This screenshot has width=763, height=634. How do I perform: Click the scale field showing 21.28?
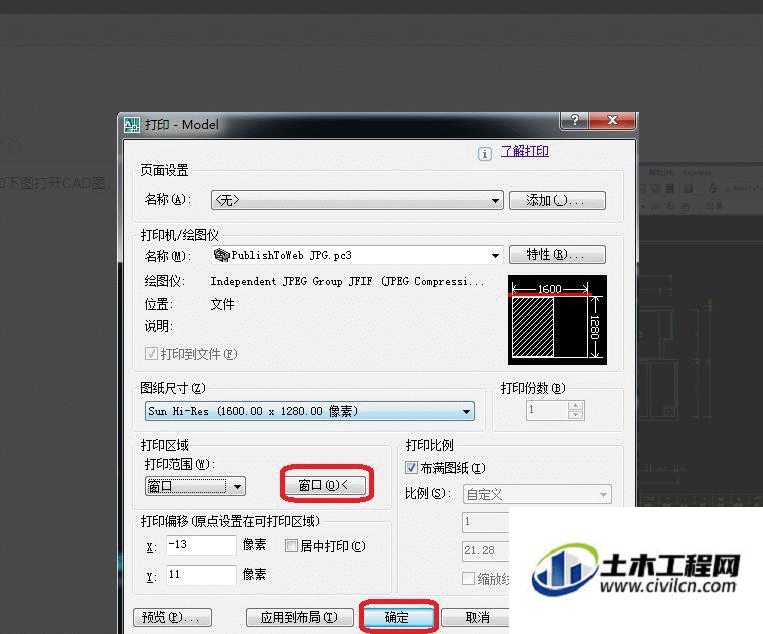[486, 550]
